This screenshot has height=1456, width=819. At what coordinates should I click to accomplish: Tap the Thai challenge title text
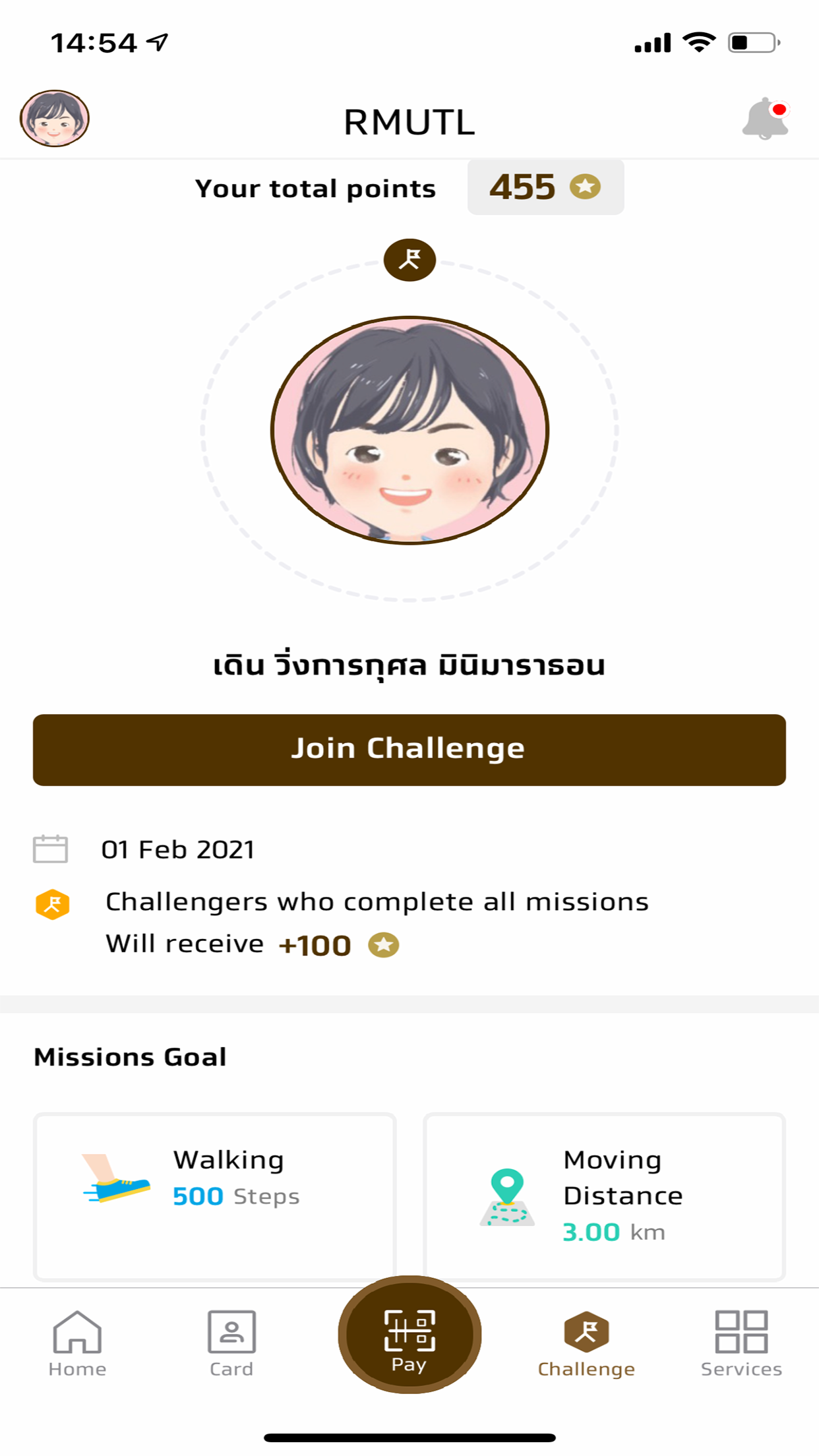[409, 665]
